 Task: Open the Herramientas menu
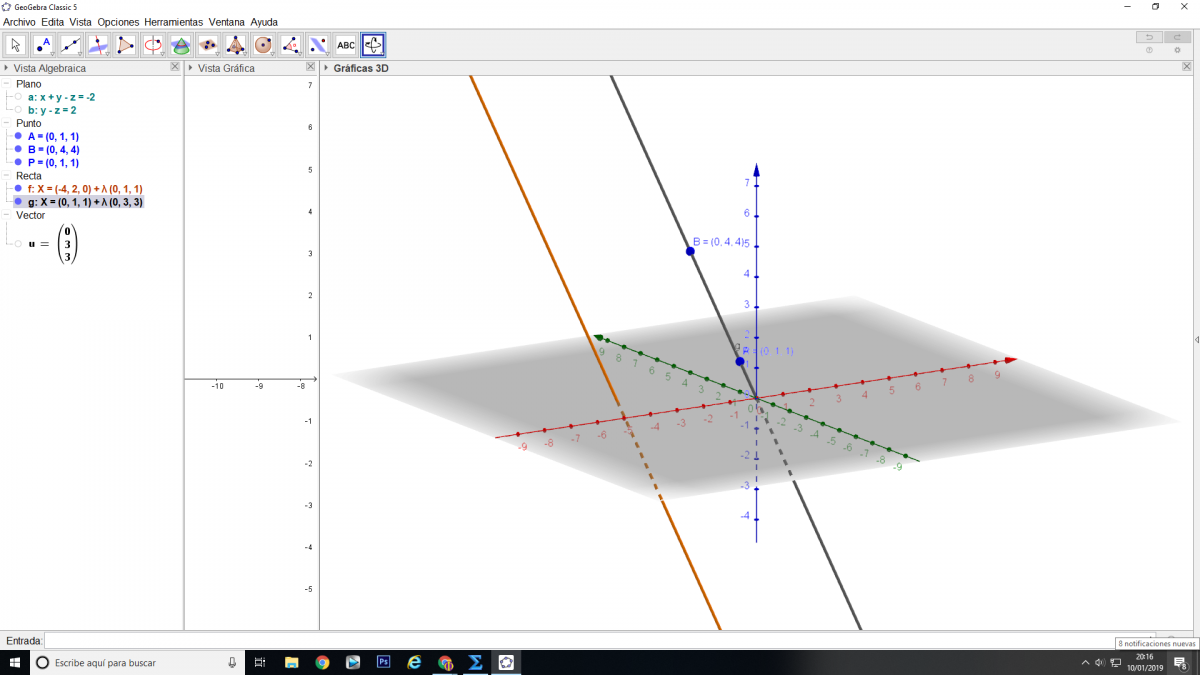click(x=173, y=22)
